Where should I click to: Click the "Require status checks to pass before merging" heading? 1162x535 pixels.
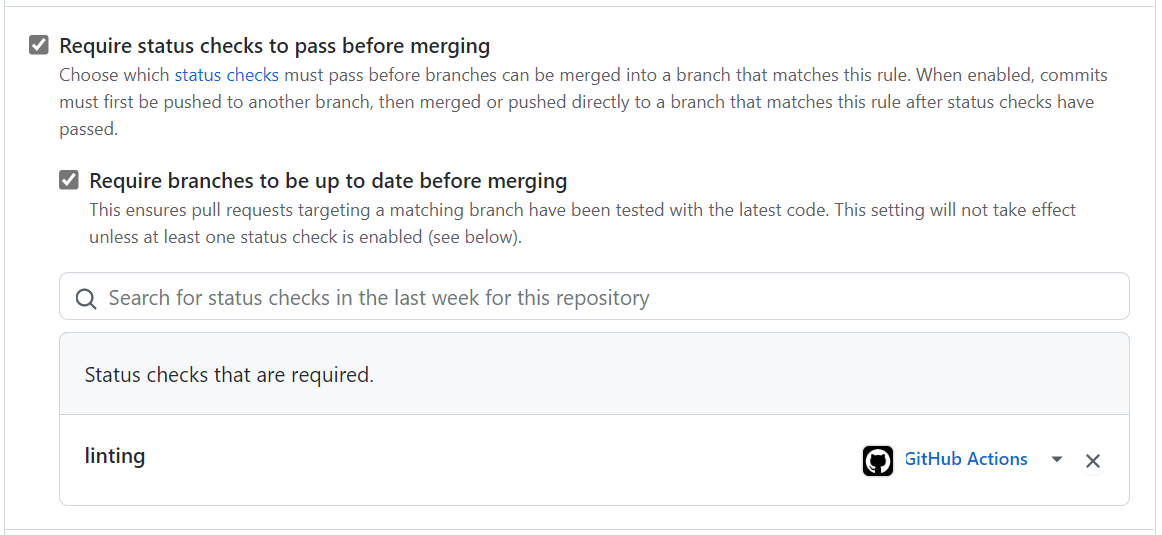(275, 46)
